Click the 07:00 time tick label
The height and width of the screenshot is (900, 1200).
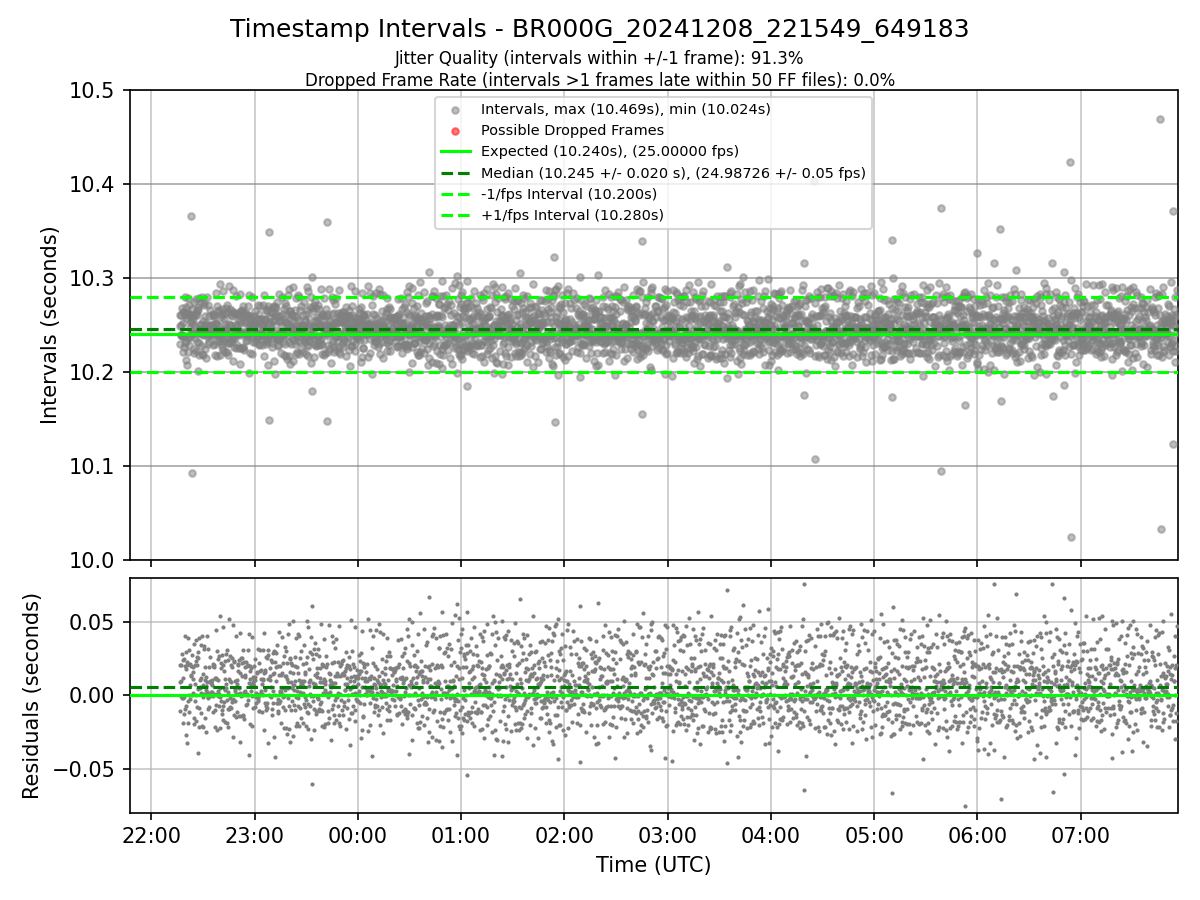1081,835
